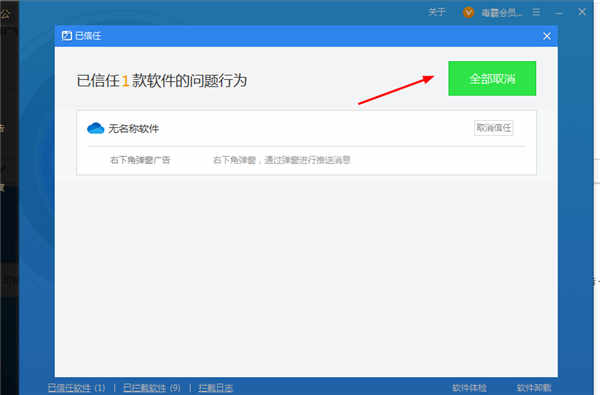Click the 无名称软件 entry name

pos(134,129)
